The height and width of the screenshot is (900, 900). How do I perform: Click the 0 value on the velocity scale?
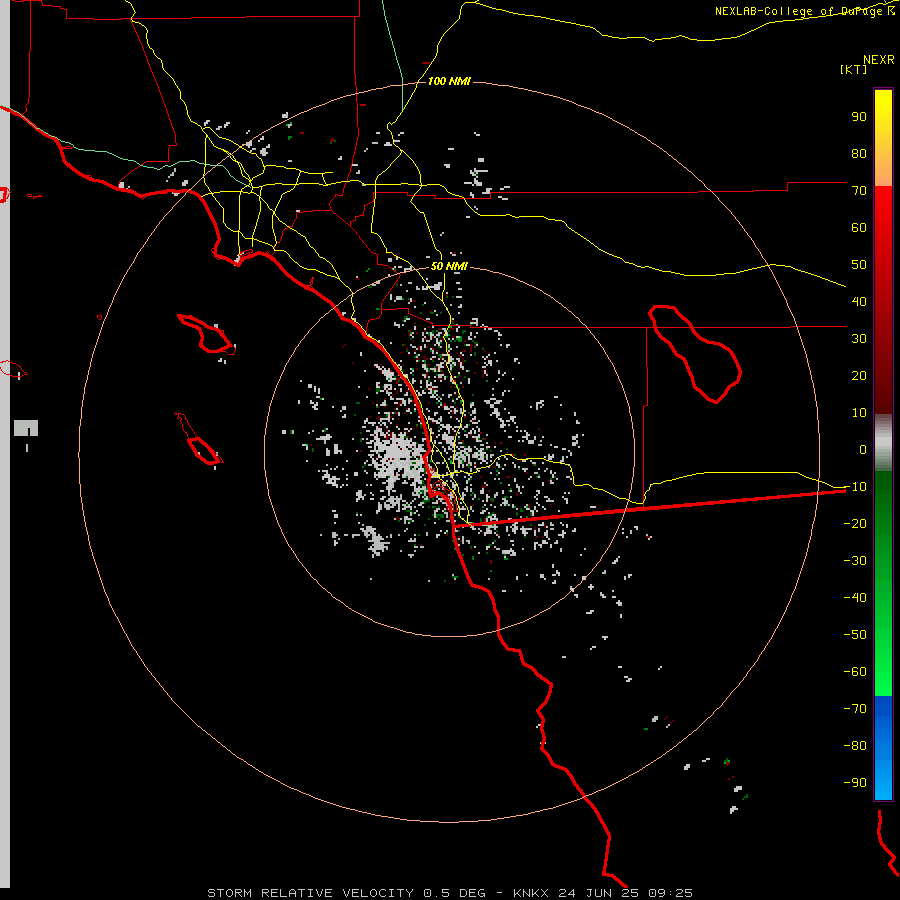point(863,450)
